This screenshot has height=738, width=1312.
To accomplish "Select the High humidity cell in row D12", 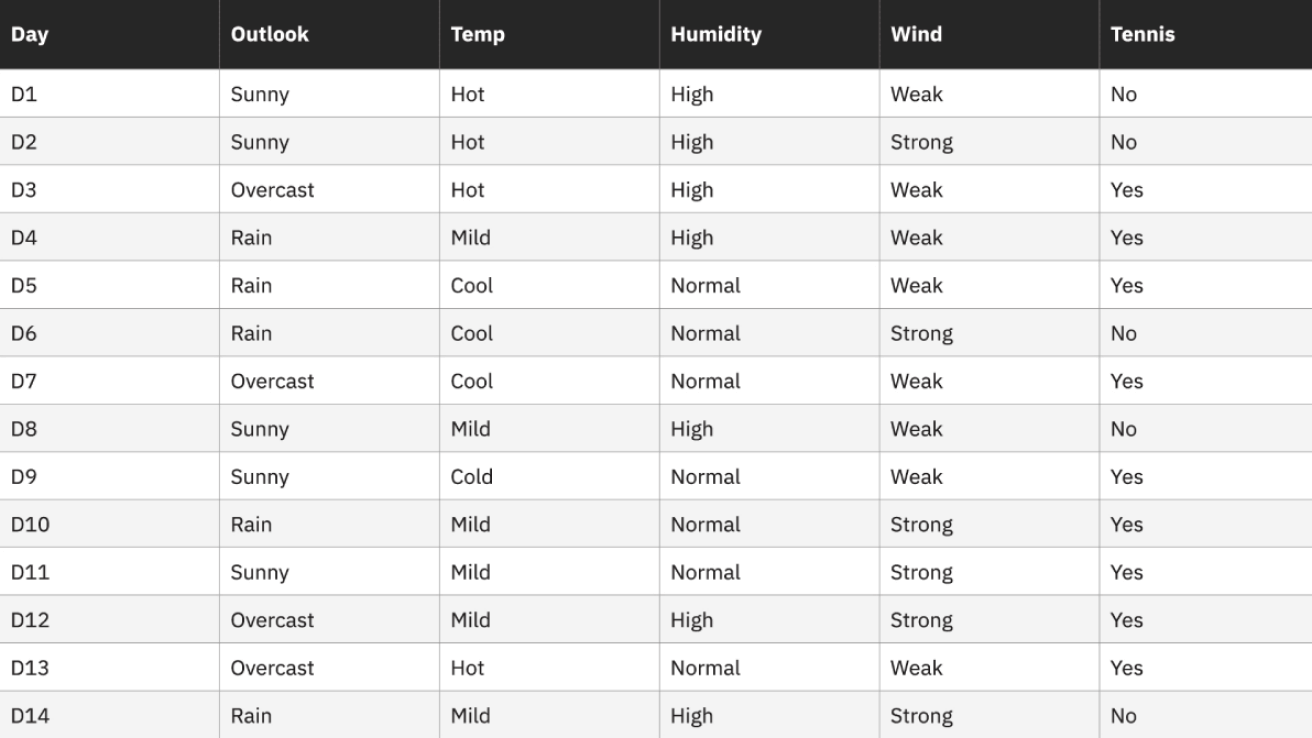I will 769,619.
